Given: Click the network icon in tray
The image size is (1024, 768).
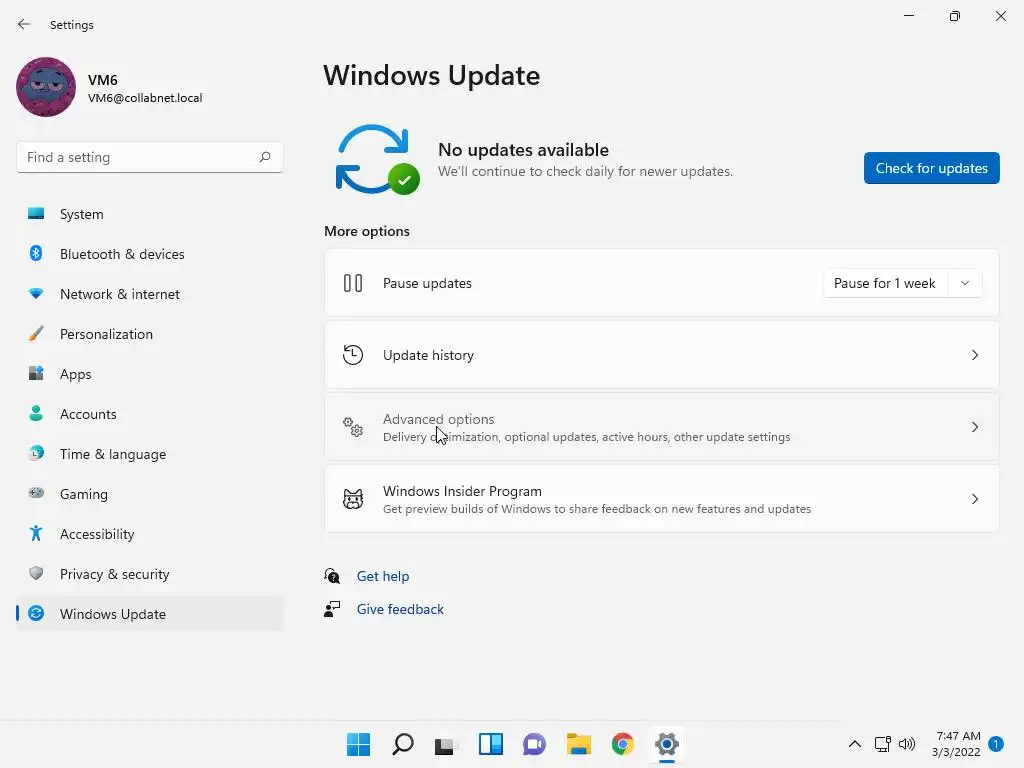Looking at the screenshot, I should point(882,744).
